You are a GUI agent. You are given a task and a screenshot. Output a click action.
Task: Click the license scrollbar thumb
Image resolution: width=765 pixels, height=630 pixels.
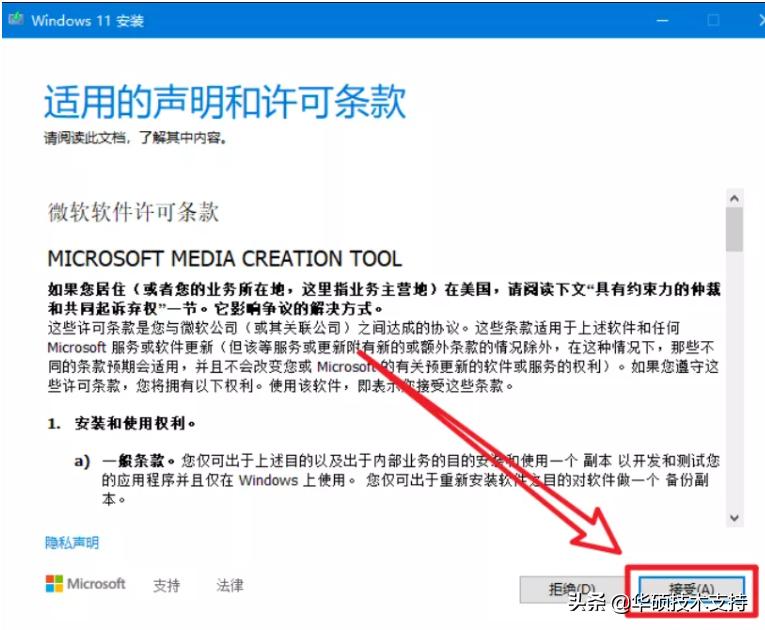pos(734,229)
